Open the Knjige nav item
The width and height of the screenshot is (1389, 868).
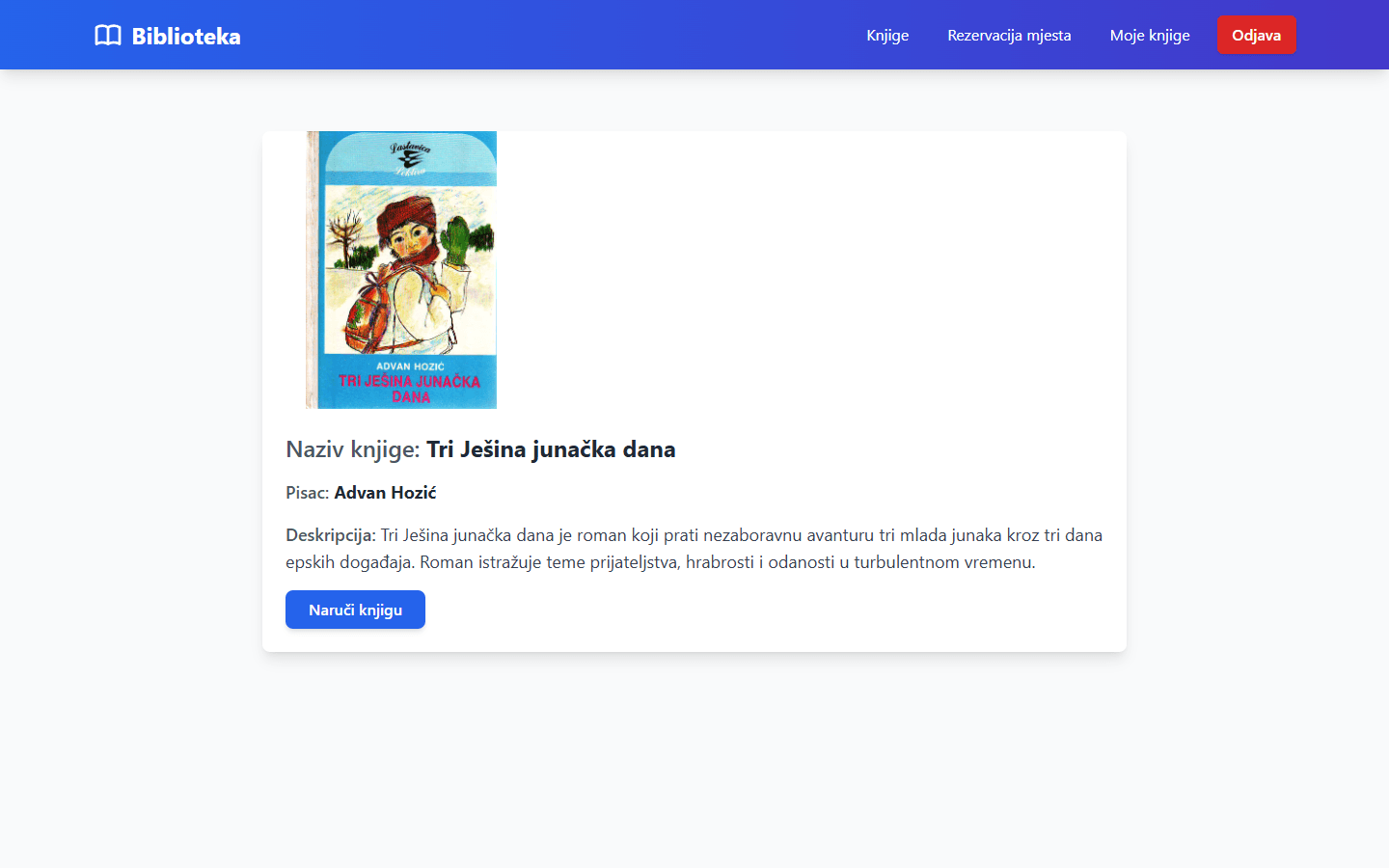887,35
